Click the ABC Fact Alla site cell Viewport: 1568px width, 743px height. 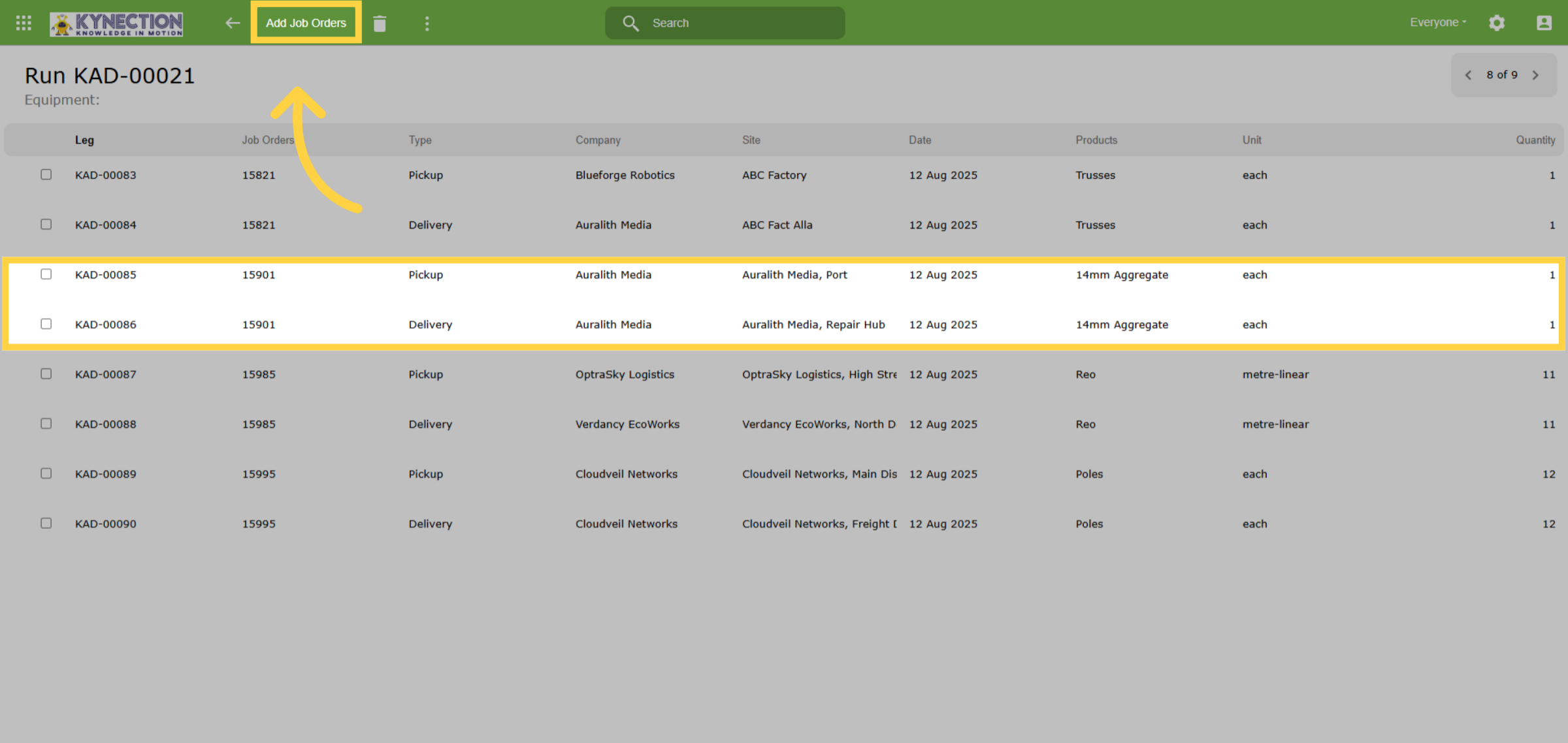tap(777, 225)
